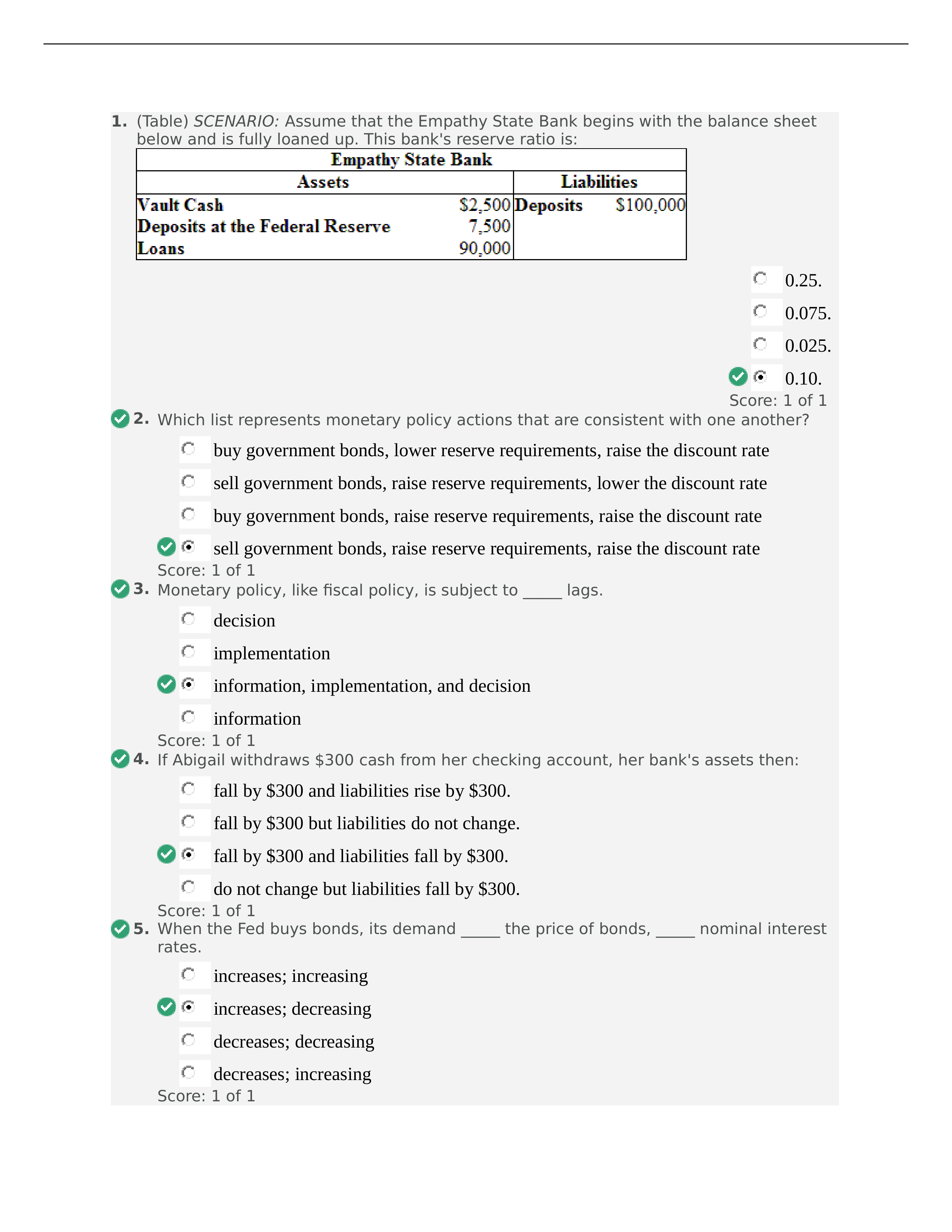Click the question 3 lags prompt
Screen dimensions: 952x1232
click(x=380, y=590)
